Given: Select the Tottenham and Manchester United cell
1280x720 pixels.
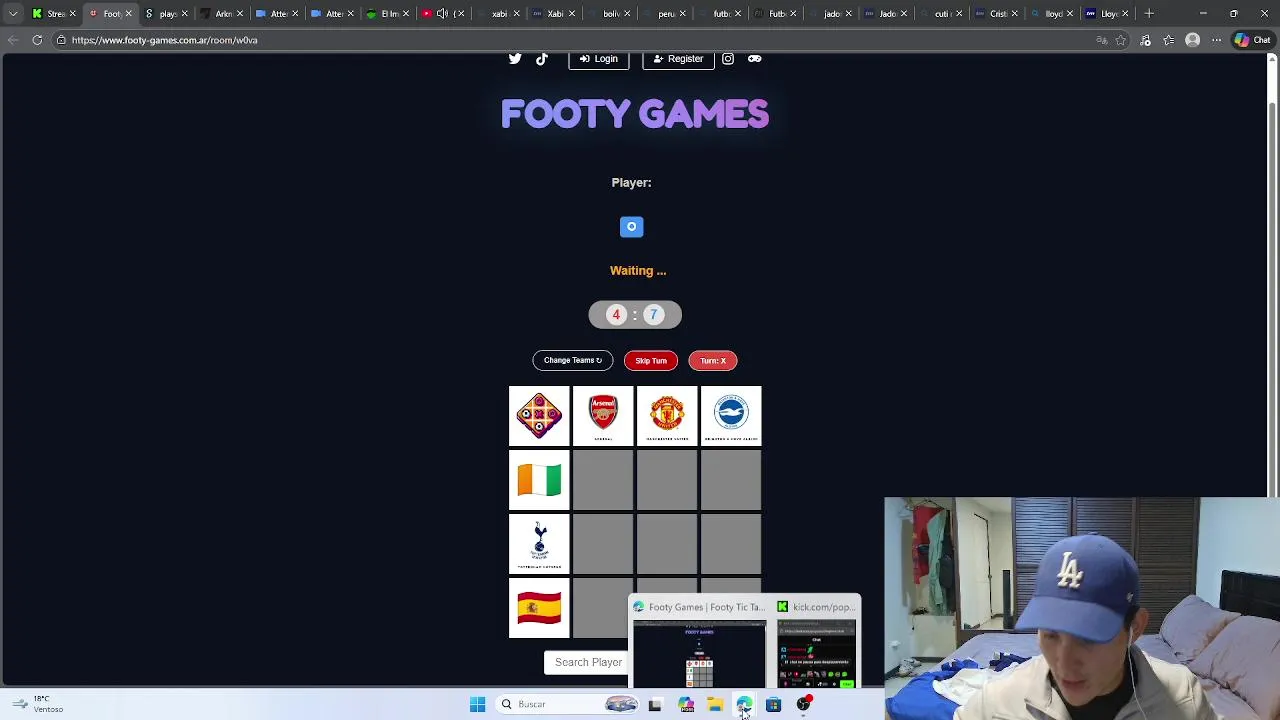Looking at the screenshot, I should [667, 544].
